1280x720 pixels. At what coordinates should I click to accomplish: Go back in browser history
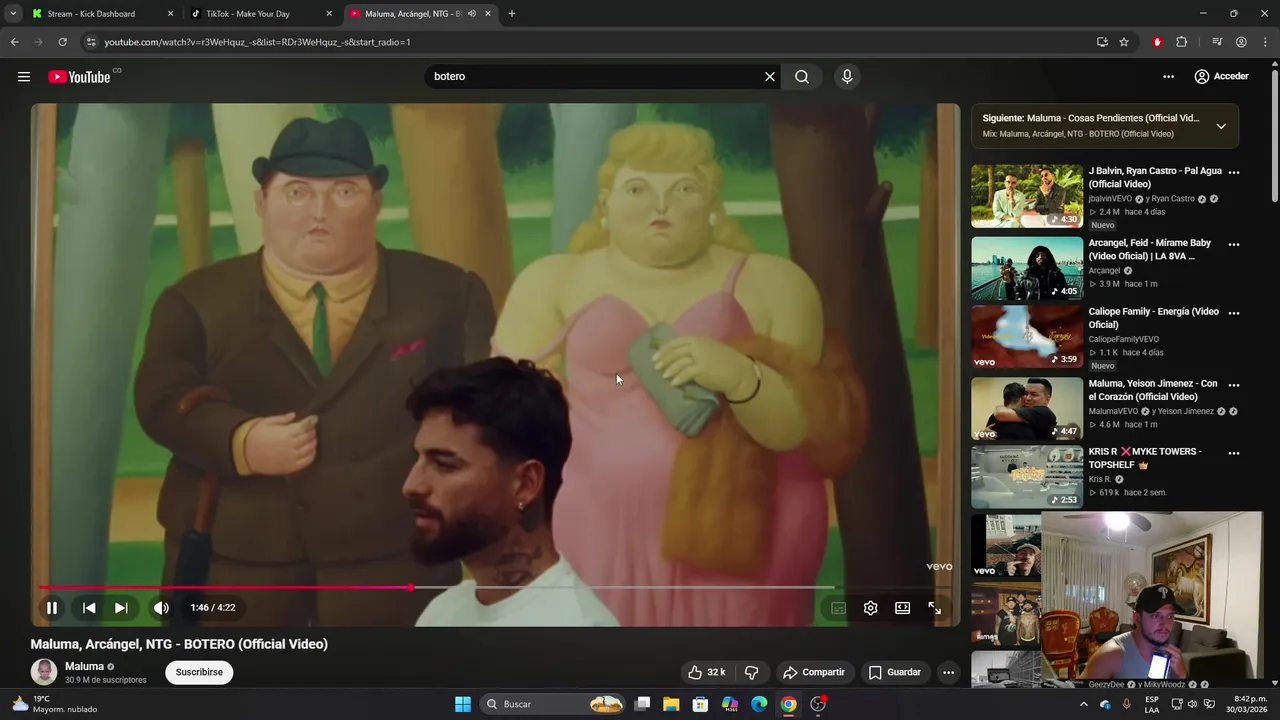click(14, 42)
